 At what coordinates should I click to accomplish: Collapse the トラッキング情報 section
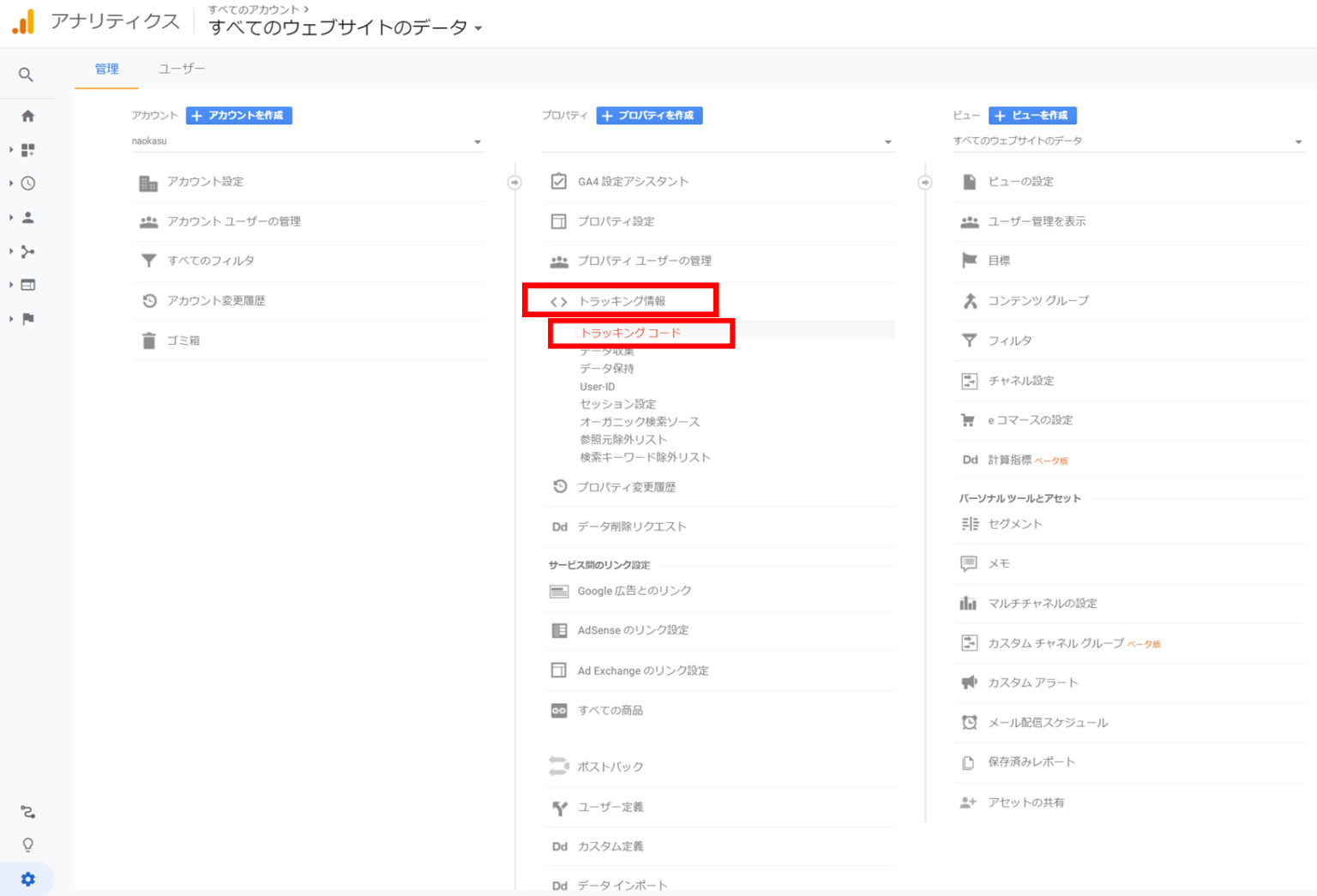[622, 301]
